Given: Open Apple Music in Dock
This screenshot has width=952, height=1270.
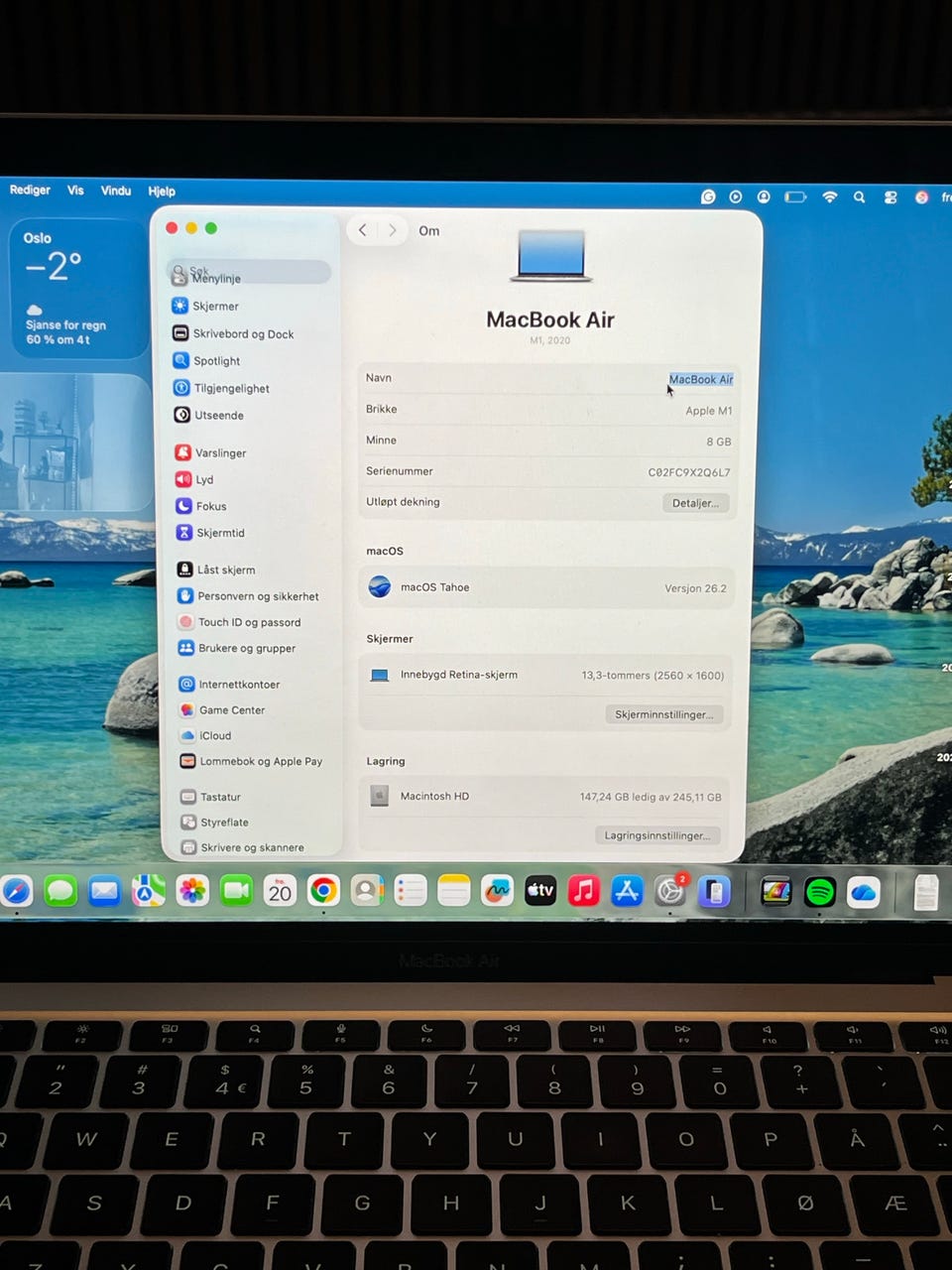Looking at the screenshot, I should (583, 891).
